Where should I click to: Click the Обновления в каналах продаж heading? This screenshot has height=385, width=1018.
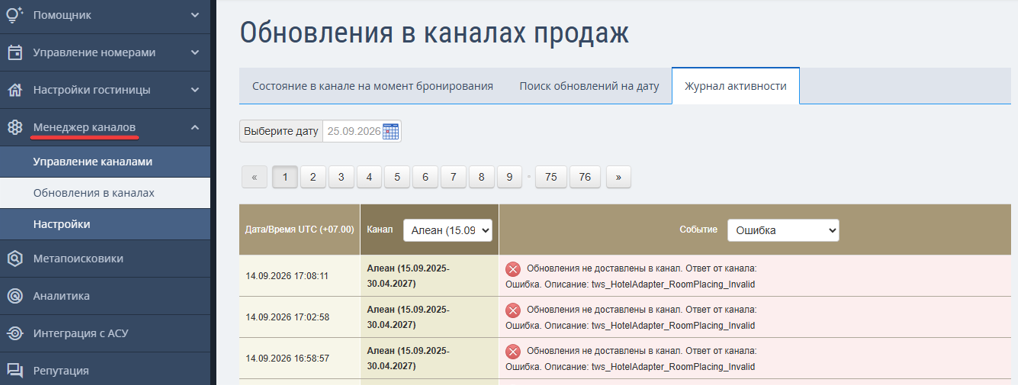[x=434, y=32]
